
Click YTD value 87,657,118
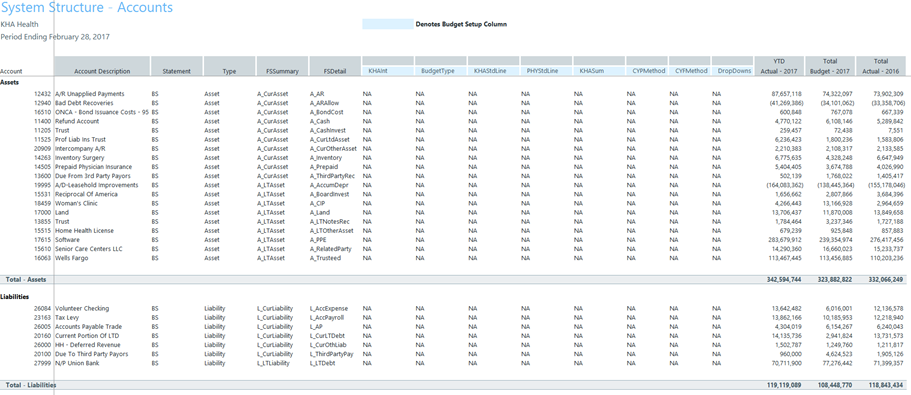coord(787,94)
